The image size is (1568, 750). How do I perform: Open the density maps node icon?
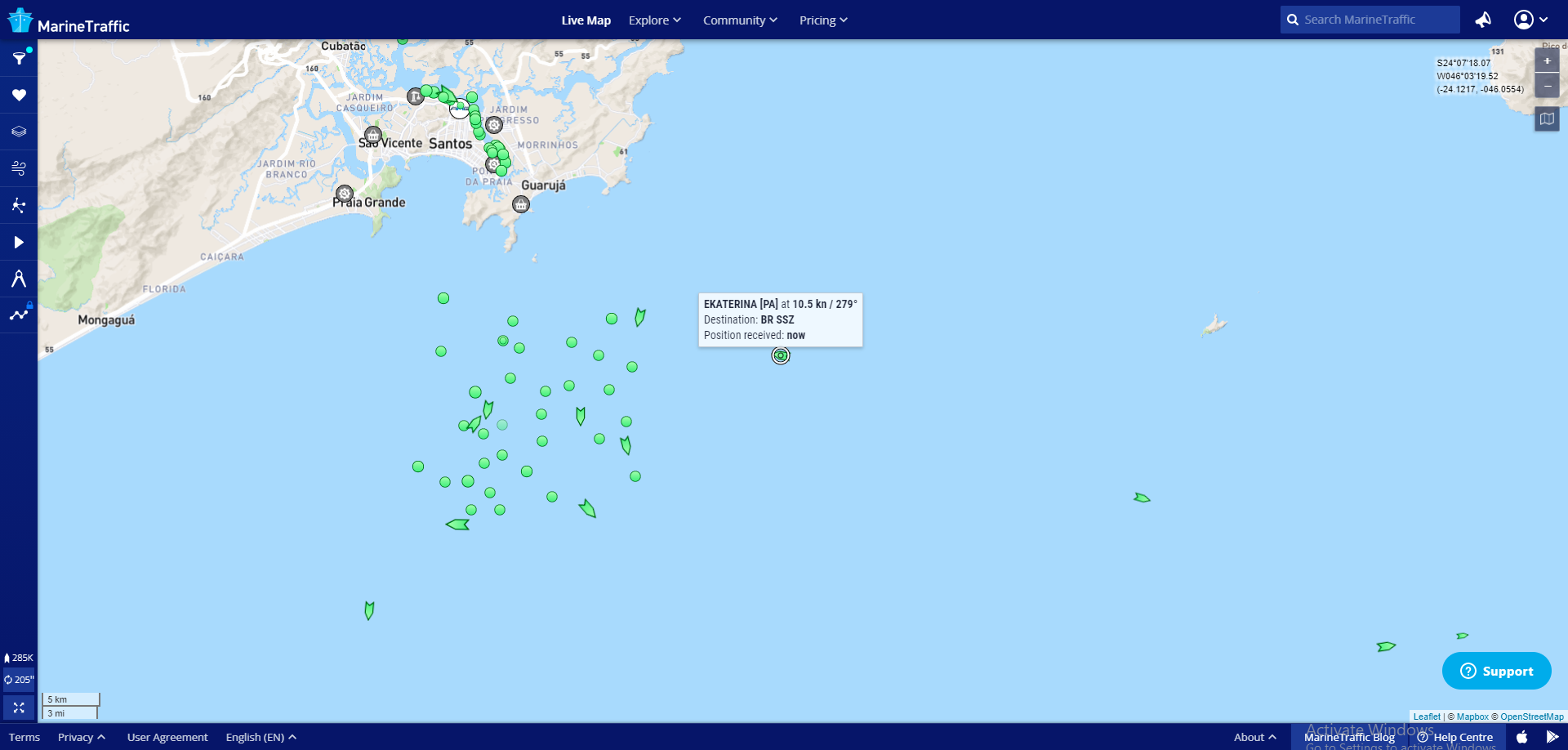19,205
